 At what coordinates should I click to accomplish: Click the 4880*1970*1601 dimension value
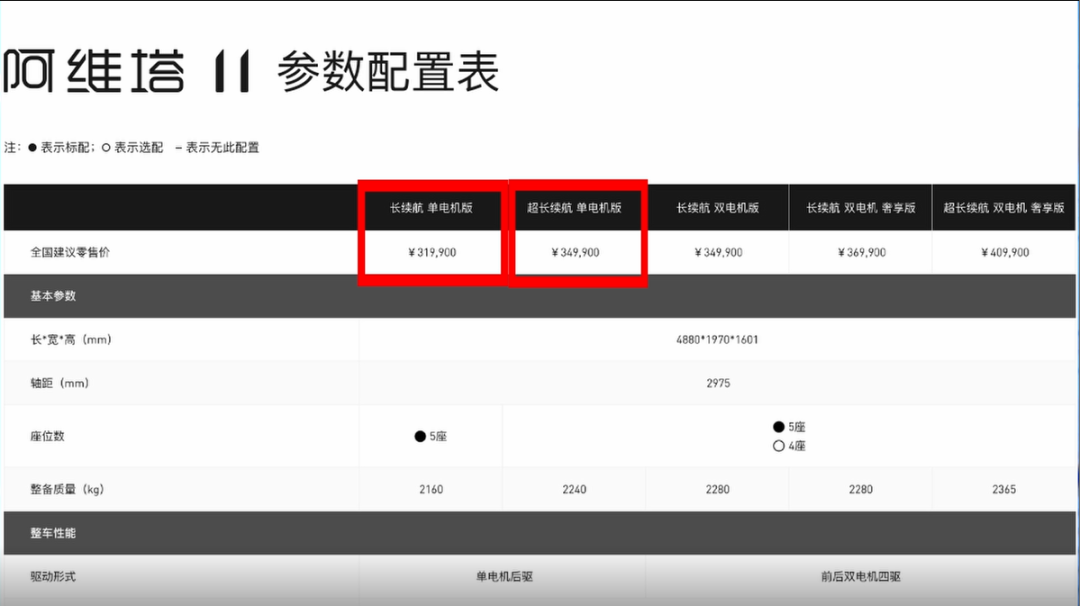[x=717, y=339]
